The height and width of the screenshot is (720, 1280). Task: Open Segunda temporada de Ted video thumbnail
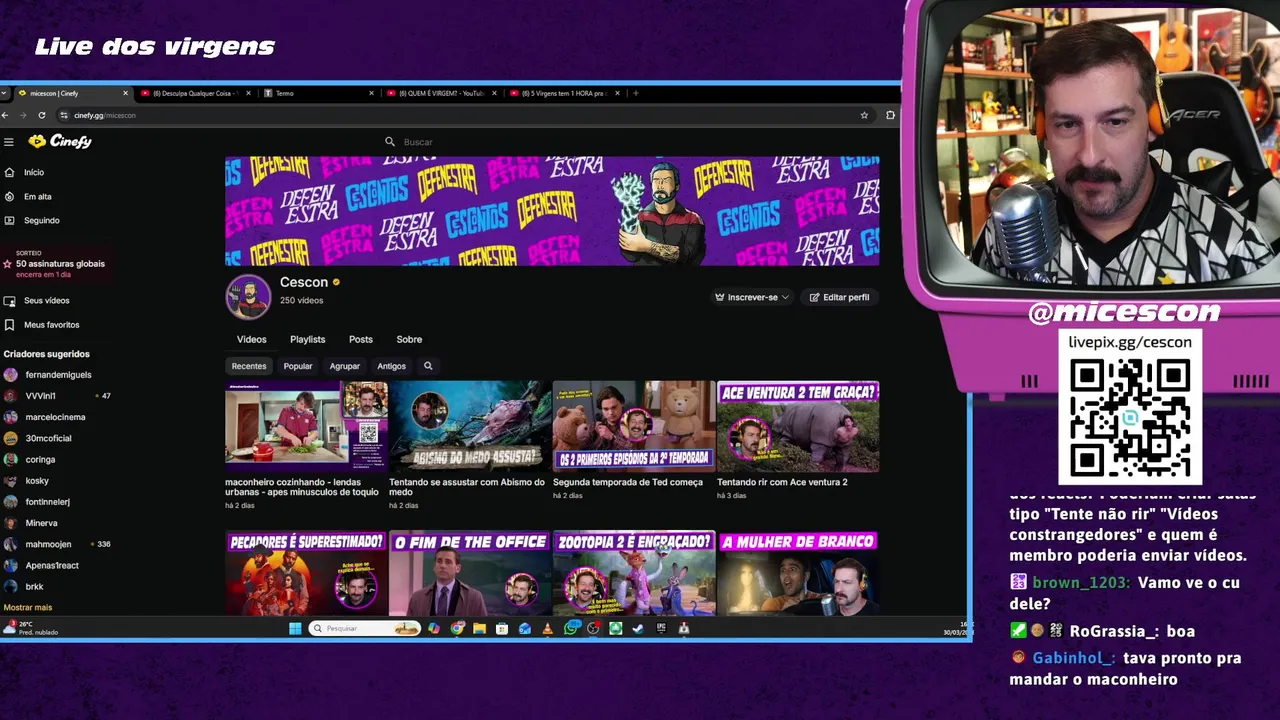pyautogui.click(x=634, y=426)
